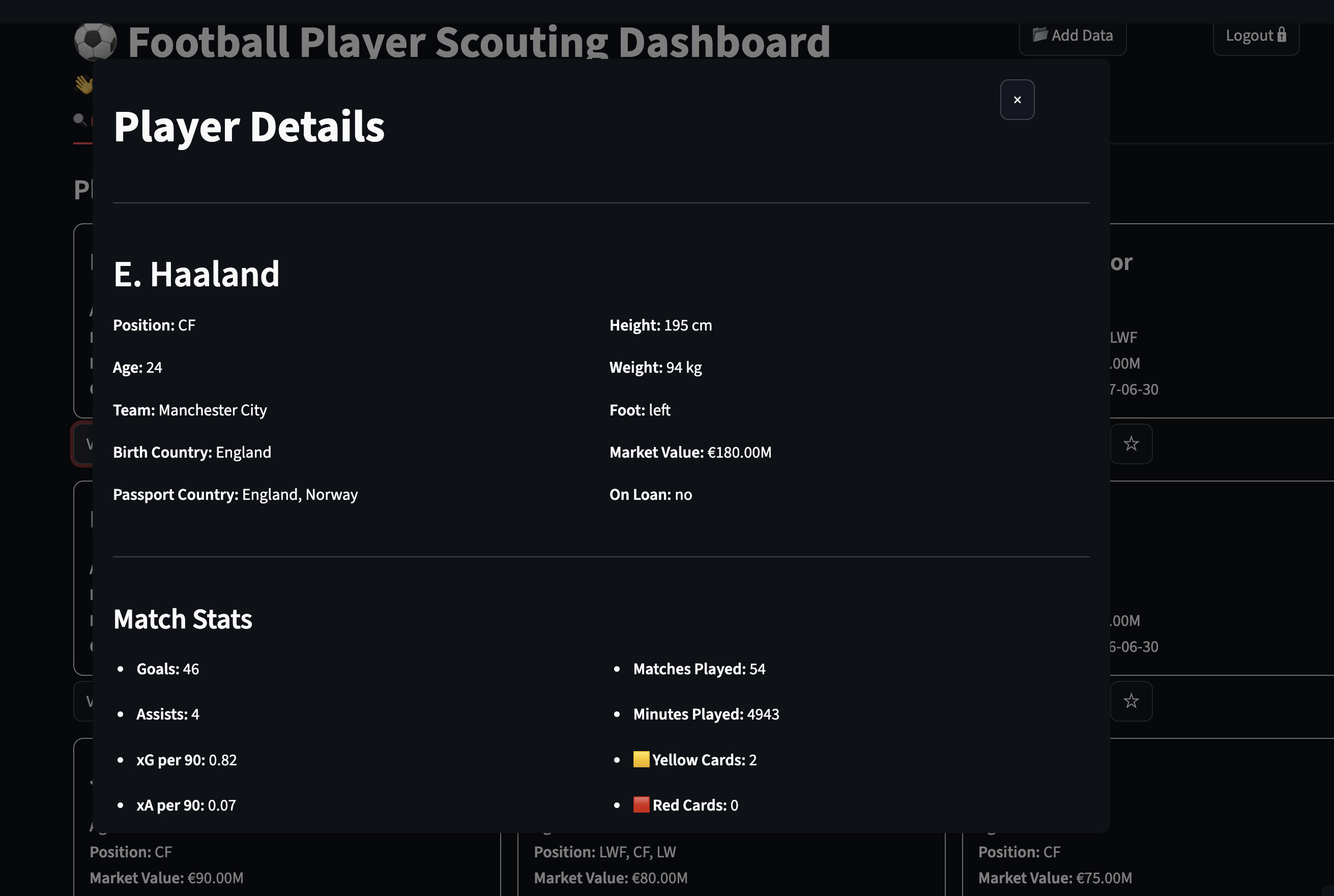Image resolution: width=1334 pixels, height=896 pixels.
Task: Click the Market Value €180.00M text
Action: 690,453
